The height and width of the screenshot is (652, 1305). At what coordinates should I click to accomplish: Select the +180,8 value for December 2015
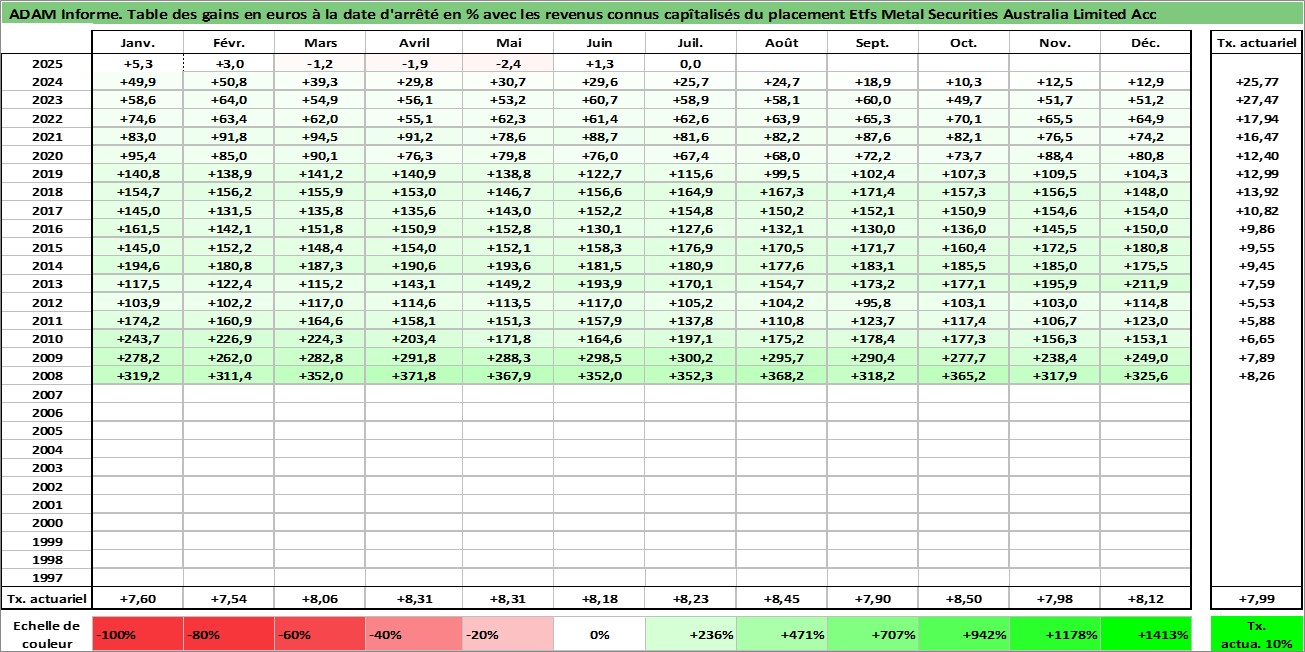point(1146,247)
